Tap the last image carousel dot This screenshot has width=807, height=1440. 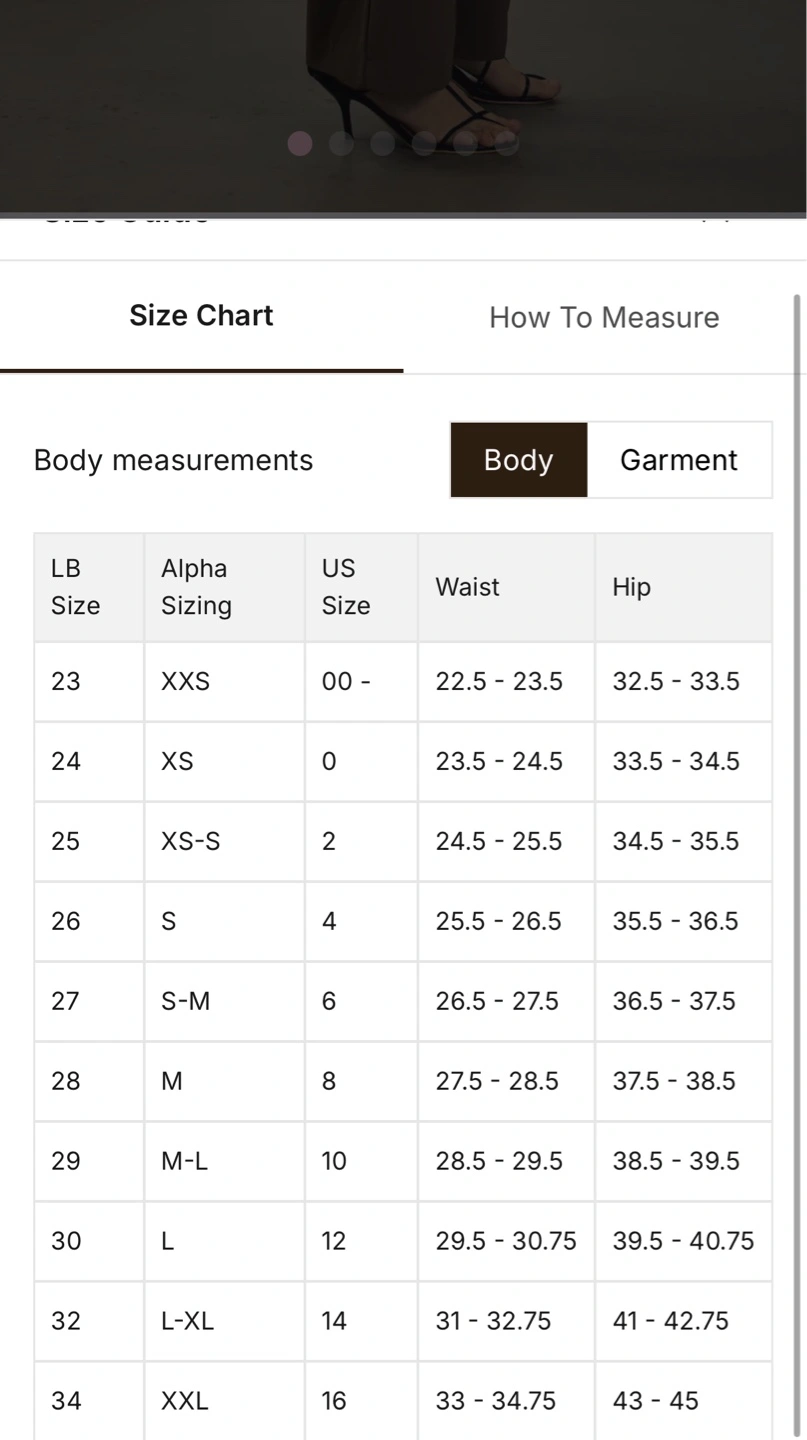[x=506, y=144]
